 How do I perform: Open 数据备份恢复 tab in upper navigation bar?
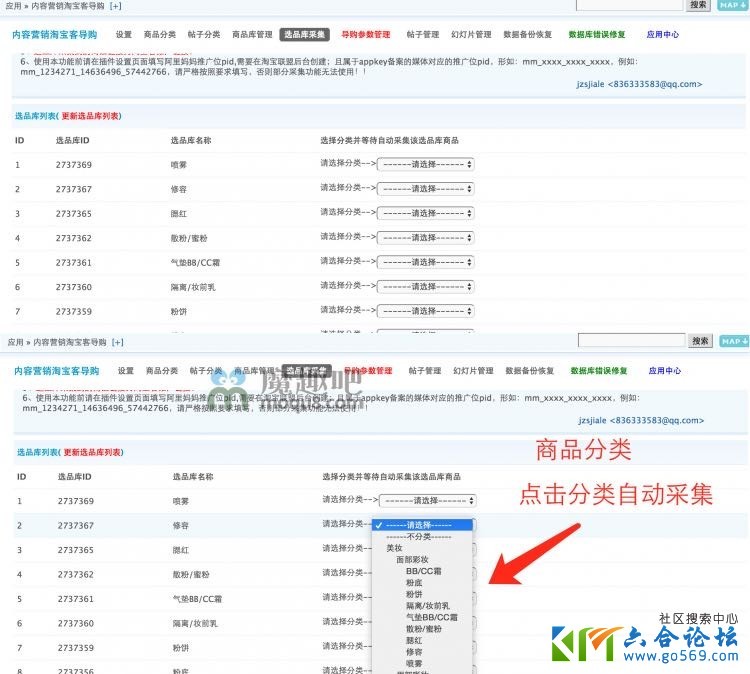[528, 34]
